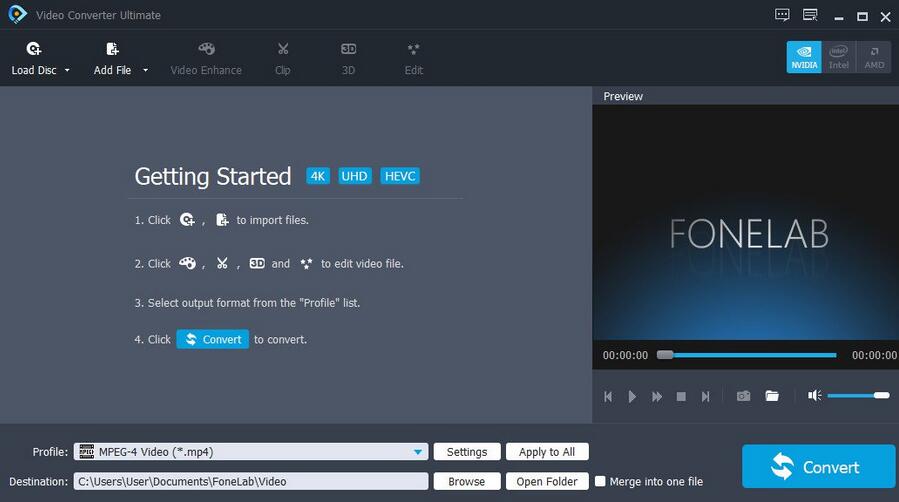Click the Load Disc toolbar icon
Viewport: 899px width, 502px height.
pyautogui.click(x=34, y=49)
